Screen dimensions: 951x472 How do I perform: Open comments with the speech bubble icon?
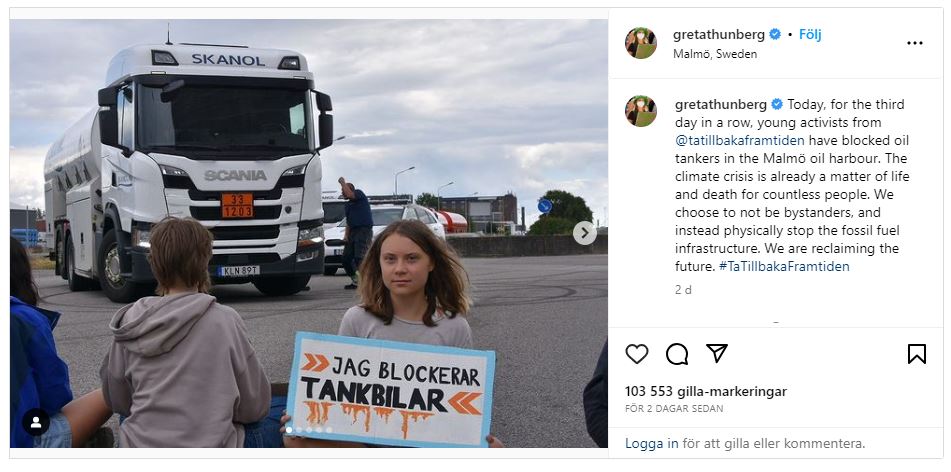click(x=676, y=354)
